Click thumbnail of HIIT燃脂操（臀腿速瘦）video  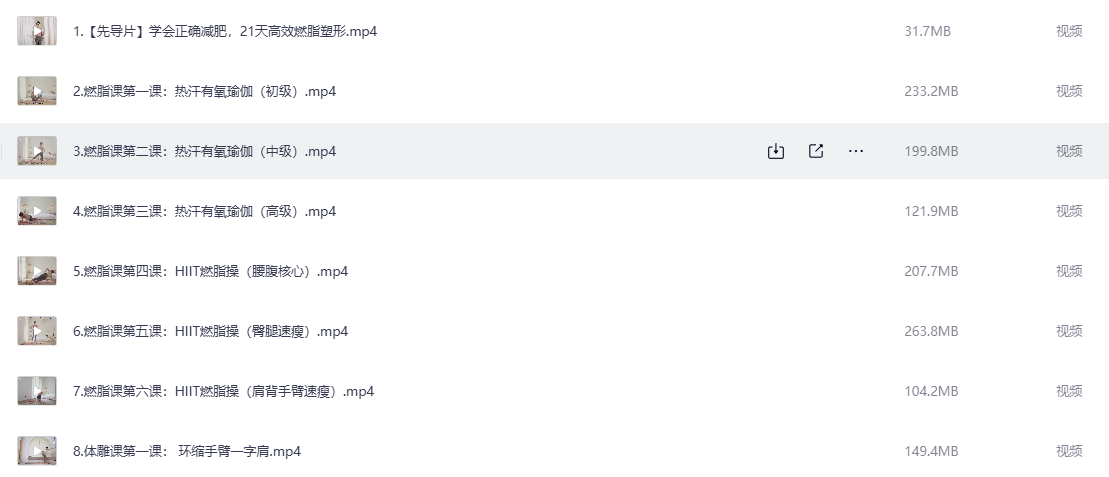[x=37, y=331]
